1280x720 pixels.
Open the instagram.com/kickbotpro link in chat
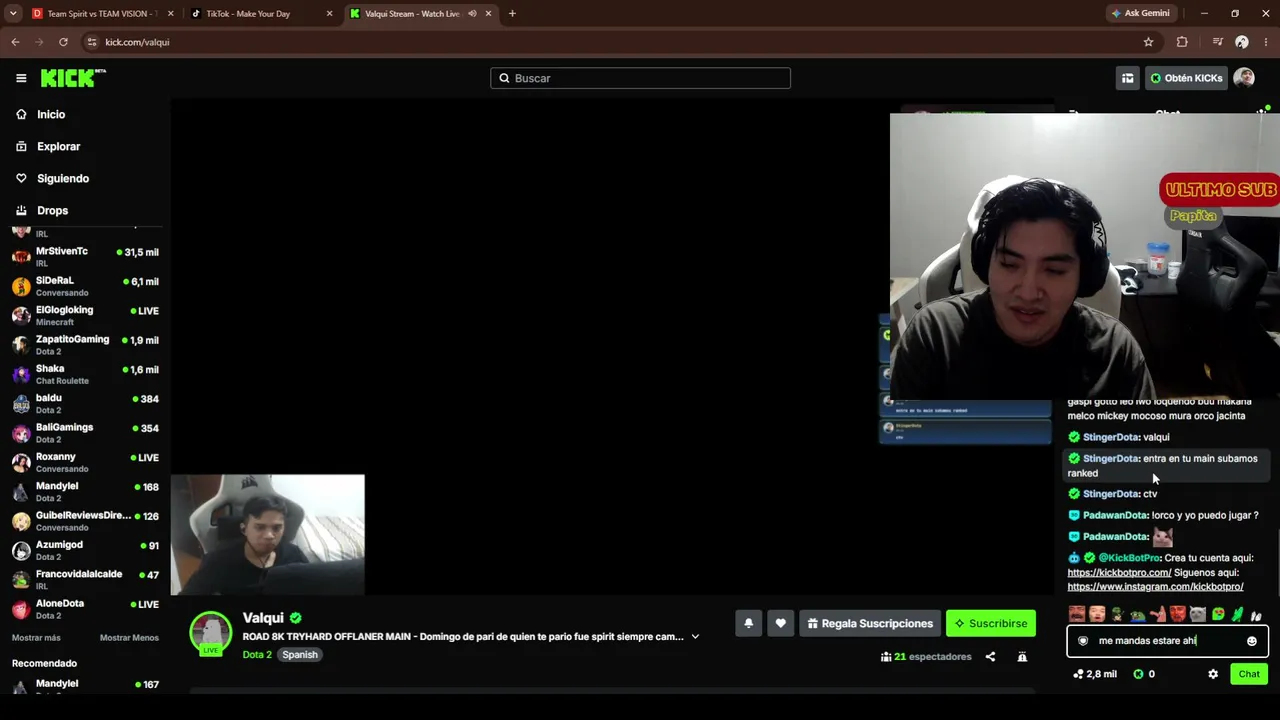(1155, 587)
